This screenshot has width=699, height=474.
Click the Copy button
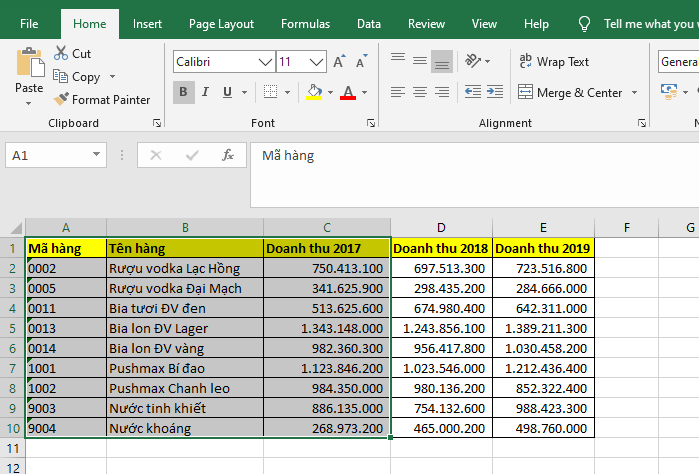[x=78, y=77]
